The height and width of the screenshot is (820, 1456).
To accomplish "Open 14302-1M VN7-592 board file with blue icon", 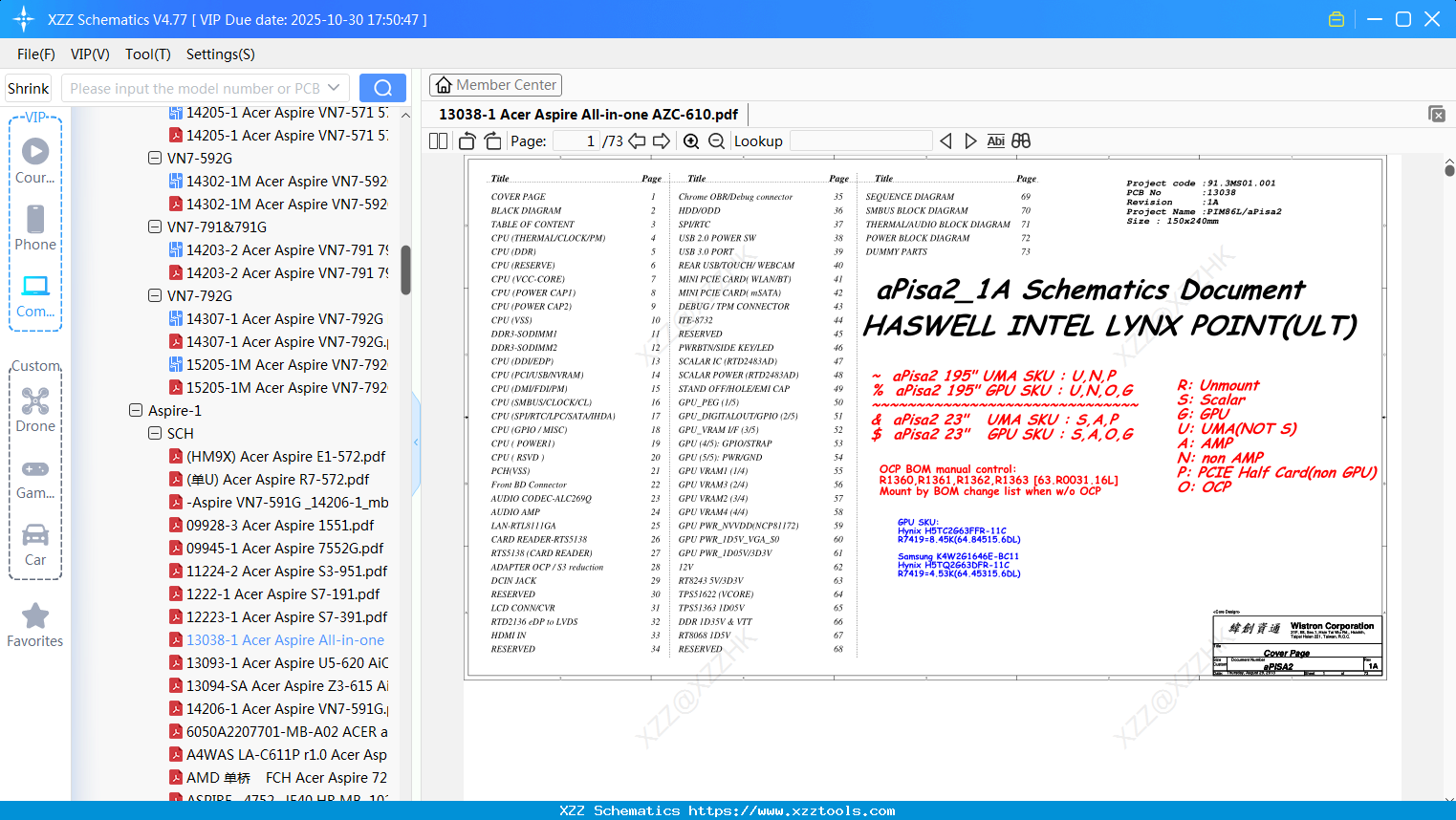I will 278,181.
